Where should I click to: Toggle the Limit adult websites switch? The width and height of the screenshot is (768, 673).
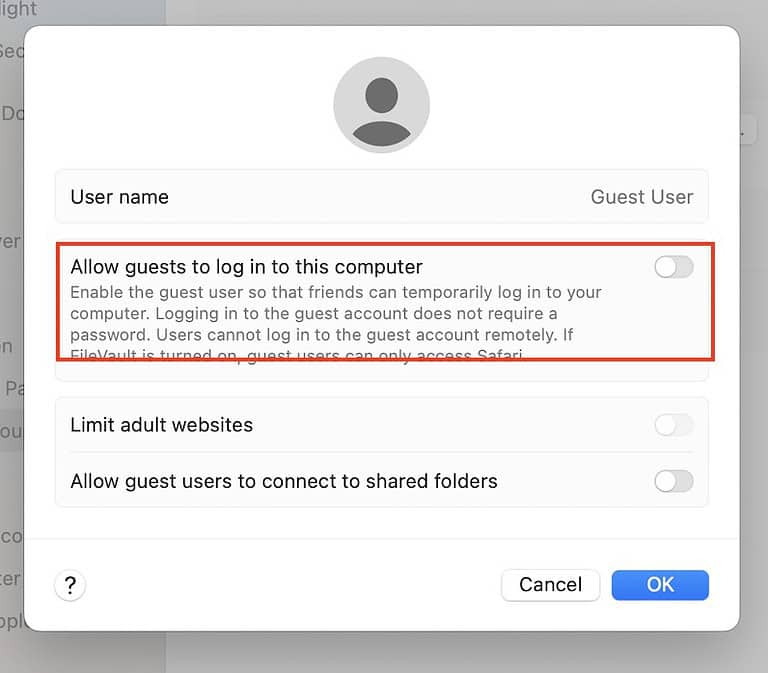click(673, 425)
